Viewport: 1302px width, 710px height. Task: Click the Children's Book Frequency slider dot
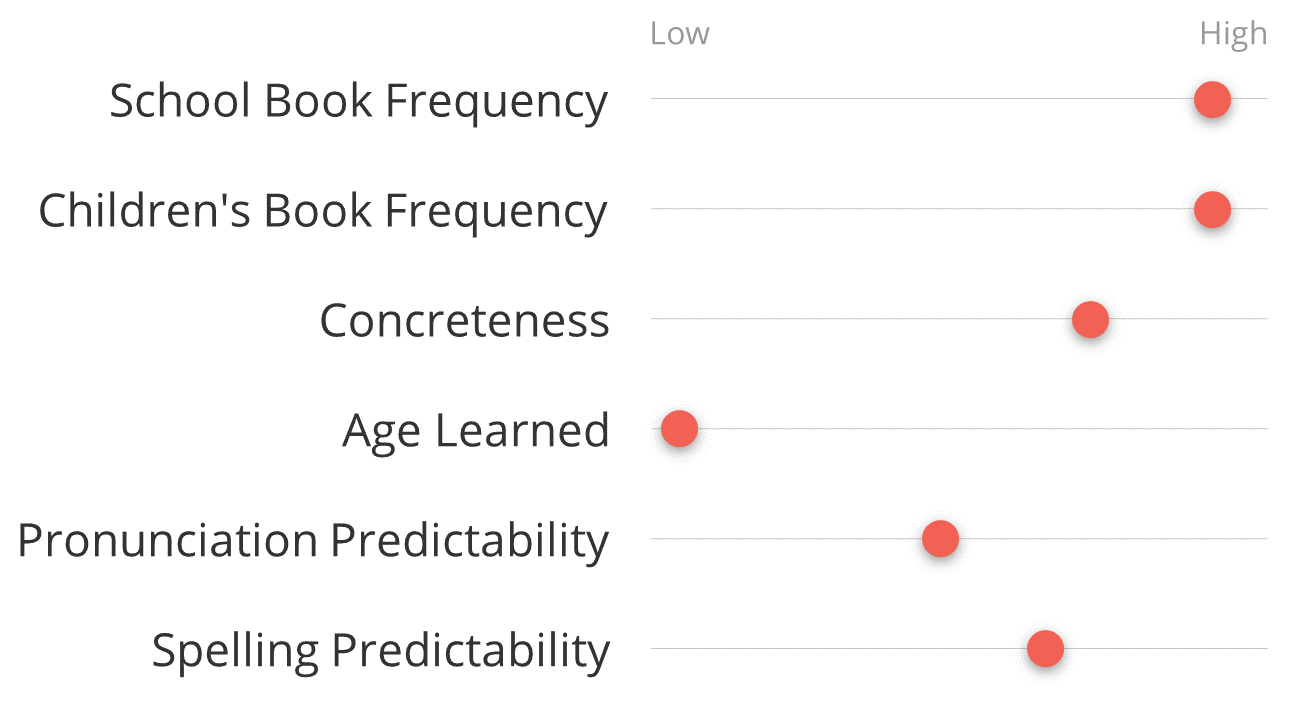tap(1212, 210)
